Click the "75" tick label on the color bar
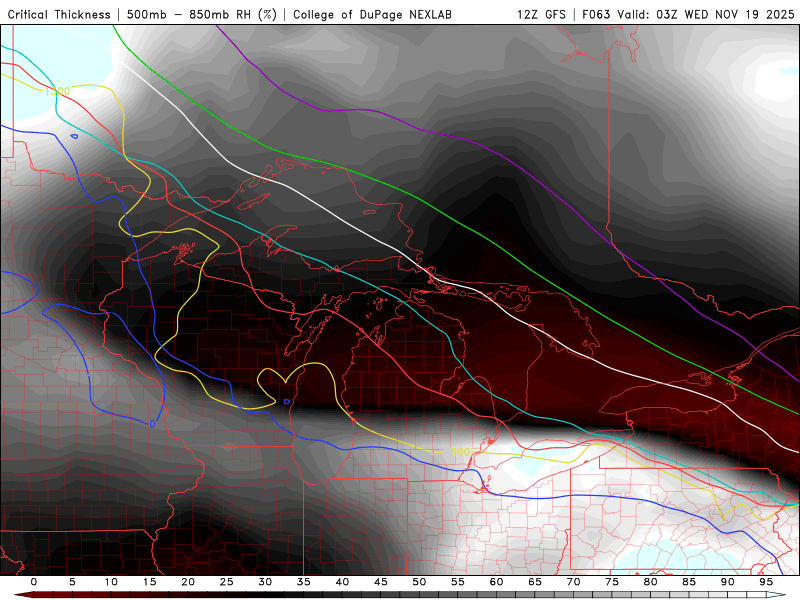The height and width of the screenshot is (600, 800). (x=612, y=582)
